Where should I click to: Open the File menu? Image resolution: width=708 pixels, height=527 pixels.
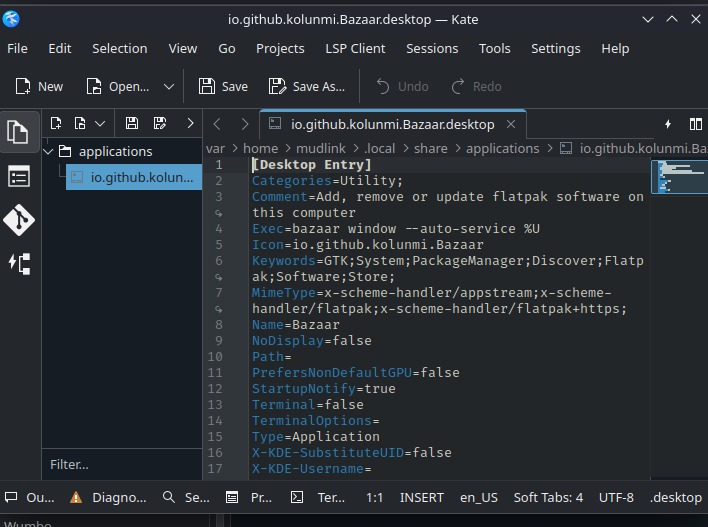point(17,48)
